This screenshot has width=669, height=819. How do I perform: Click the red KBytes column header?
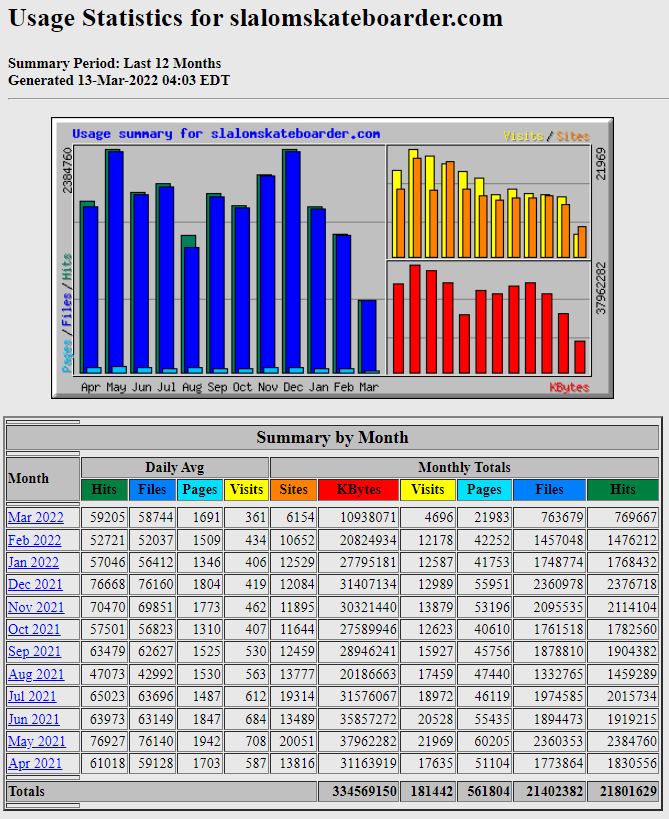point(358,489)
